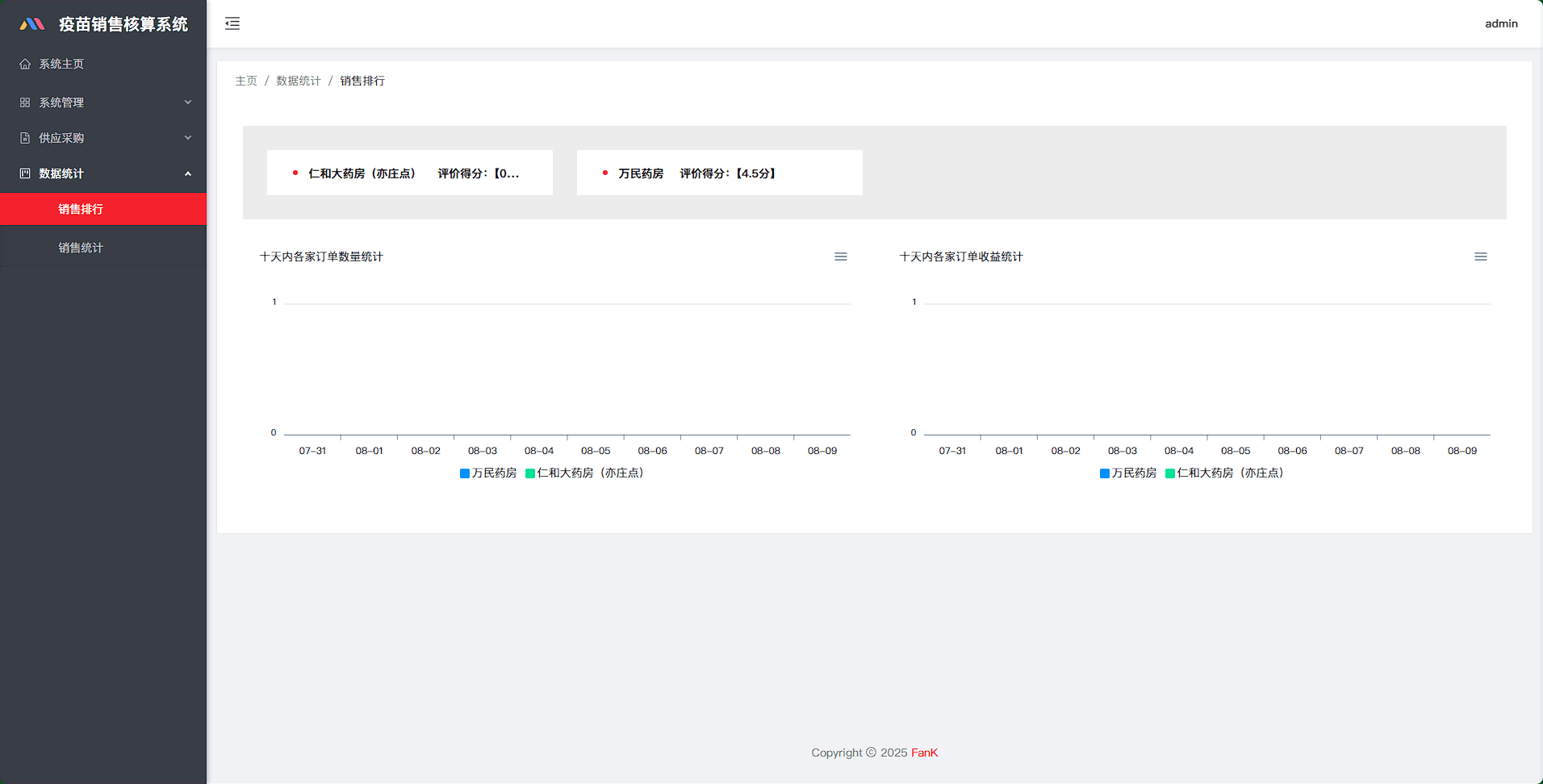Select the 销售统计 menu item

[x=81, y=248]
